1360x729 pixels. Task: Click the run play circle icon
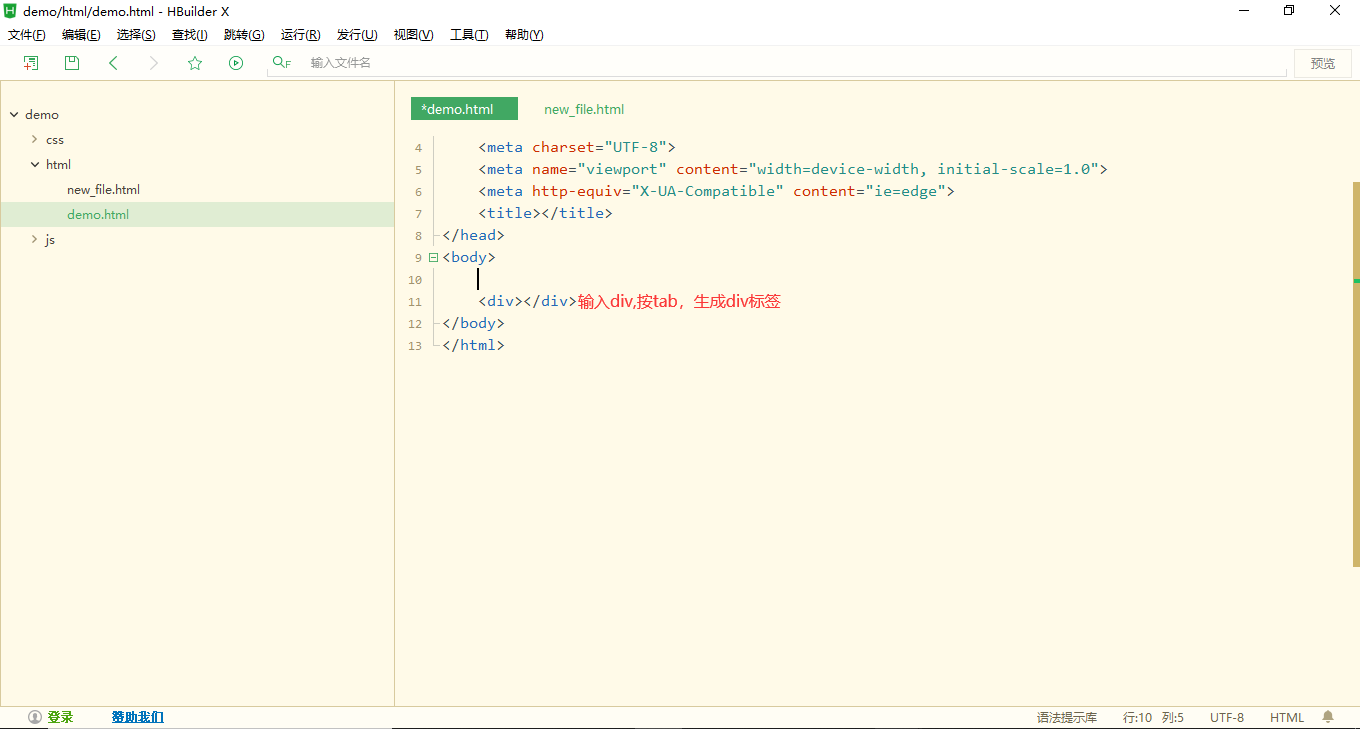click(x=236, y=63)
